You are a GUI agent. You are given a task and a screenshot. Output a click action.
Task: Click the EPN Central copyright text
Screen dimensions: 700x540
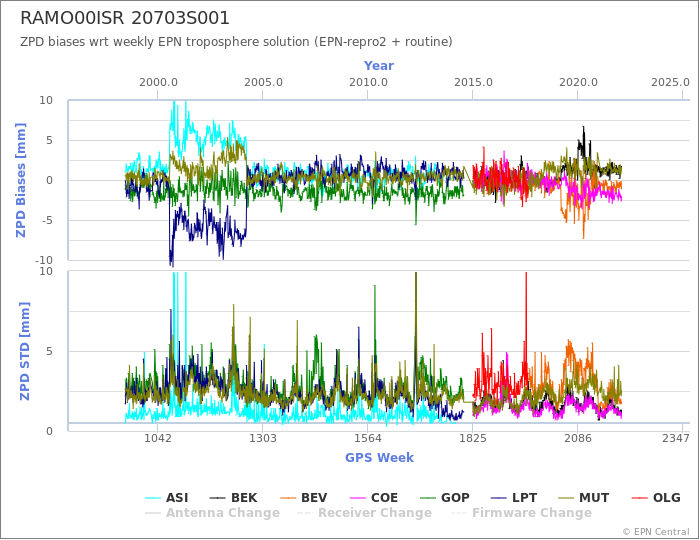656,532
